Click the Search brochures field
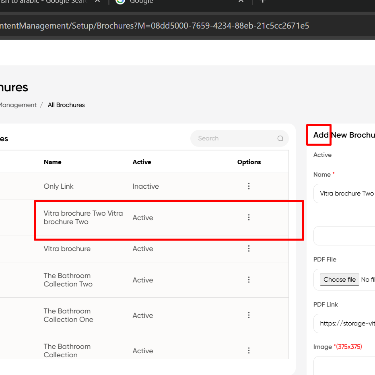 click(239, 138)
